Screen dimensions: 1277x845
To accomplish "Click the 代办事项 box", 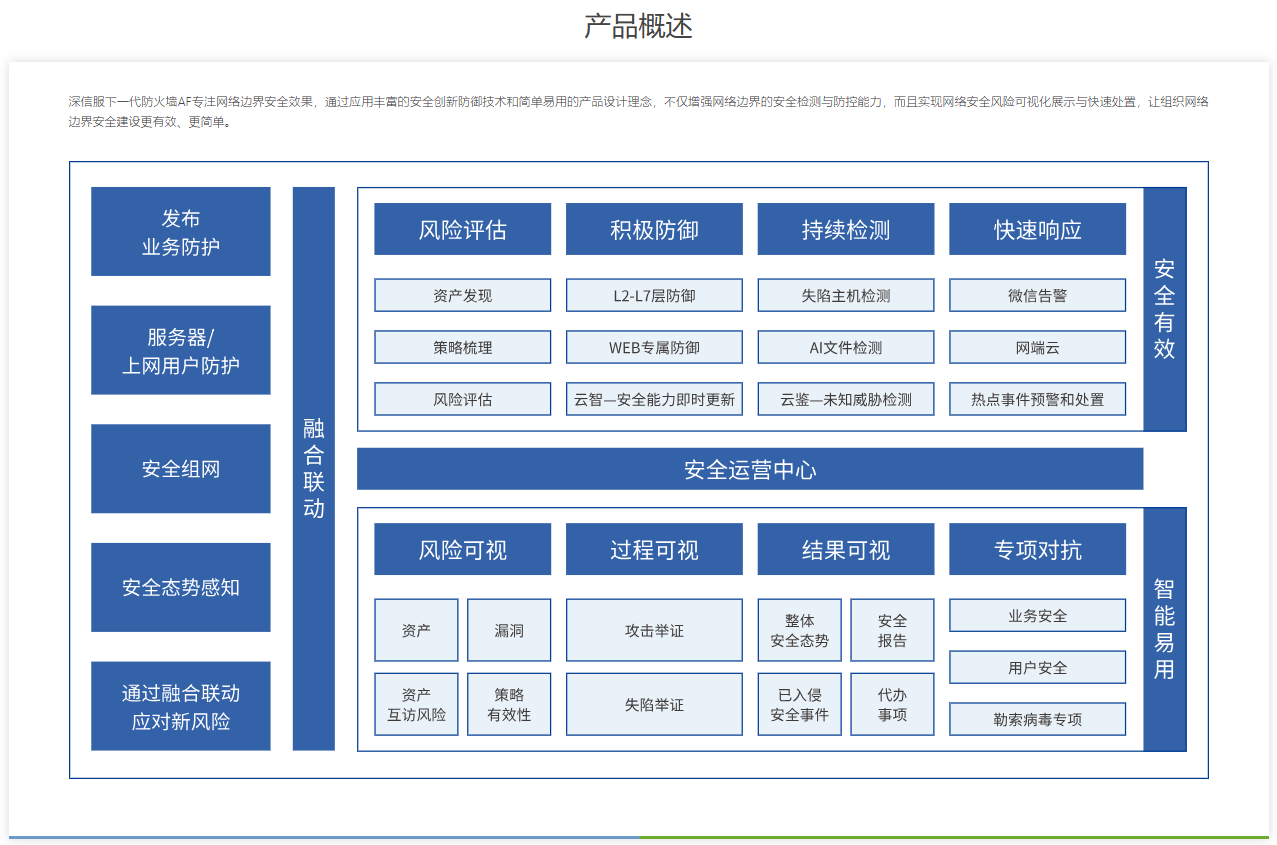I will point(892,704).
